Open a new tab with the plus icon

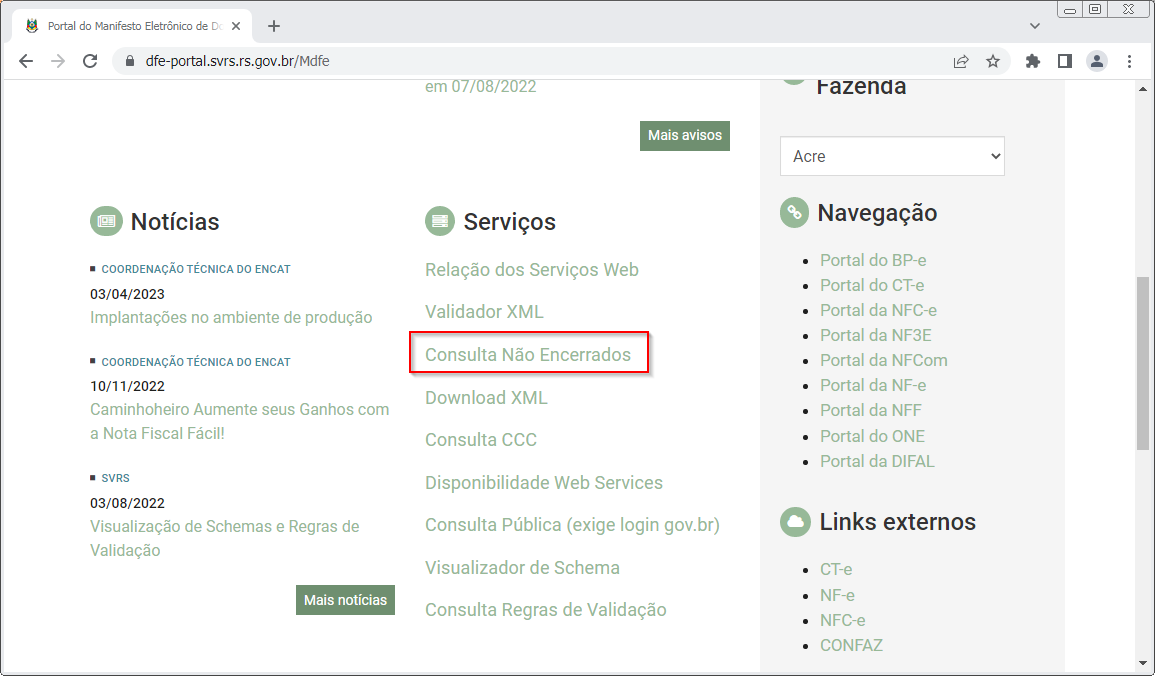coord(274,26)
